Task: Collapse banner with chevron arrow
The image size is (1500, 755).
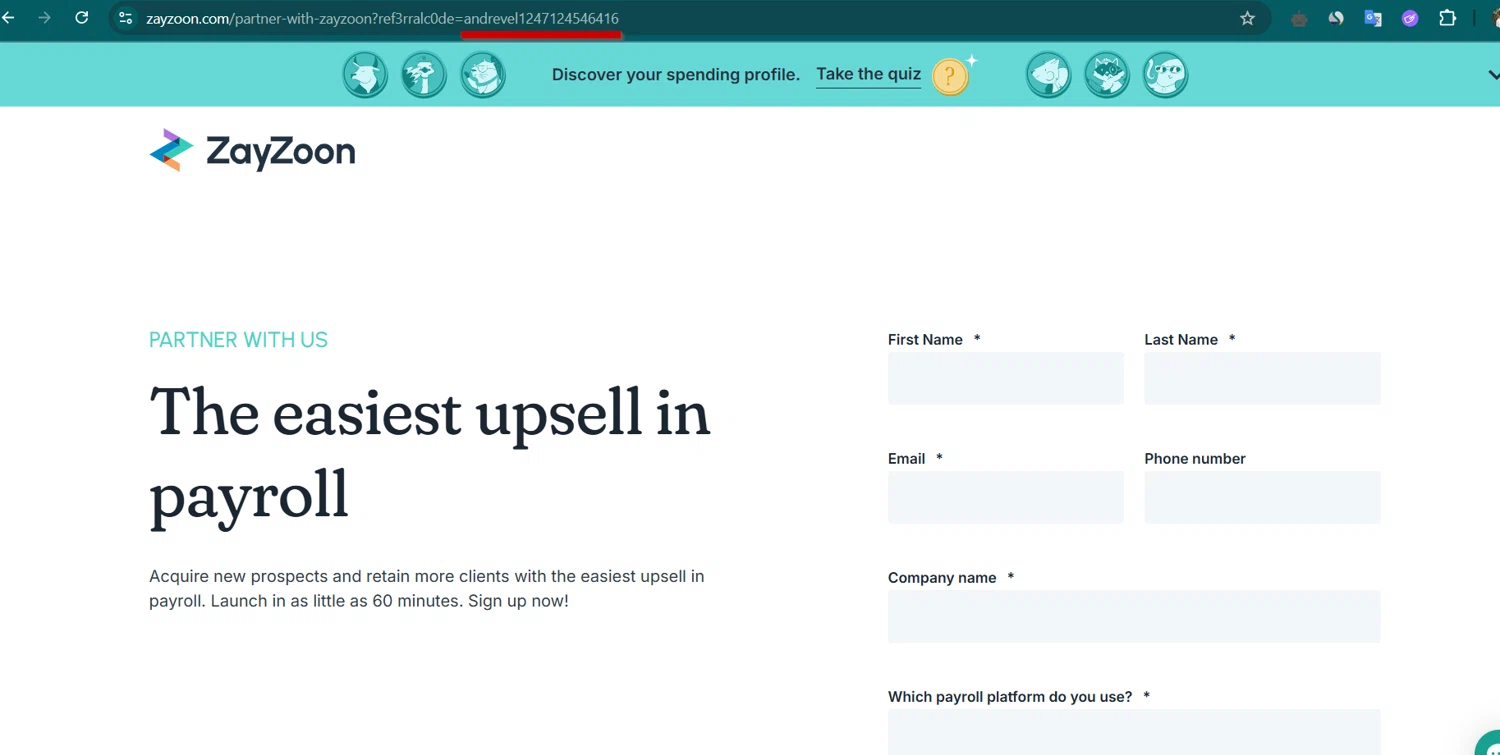Action: pyautogui.click(x=1493, y=75)
